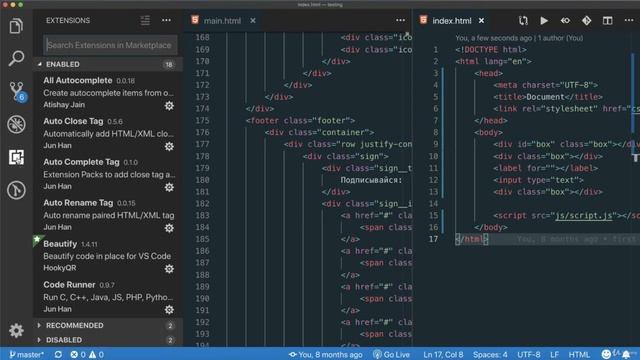Image resolution: width=640 pixels, height=360 pixels.
Task: Open notifications bell in status bar
Action: tap(626, 354)
